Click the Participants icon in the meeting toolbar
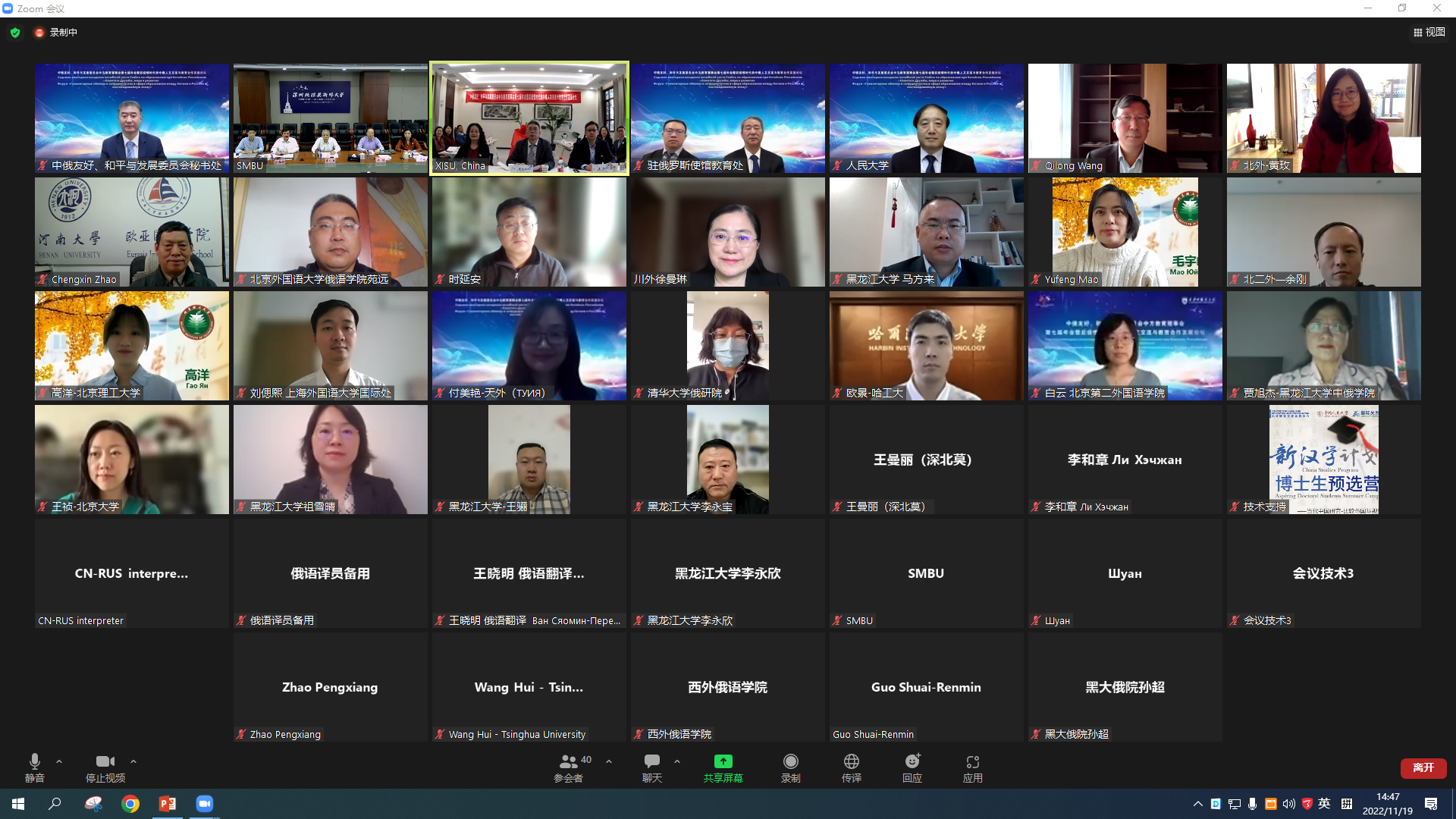1456x819 pixels. click(x=568, y=761)
